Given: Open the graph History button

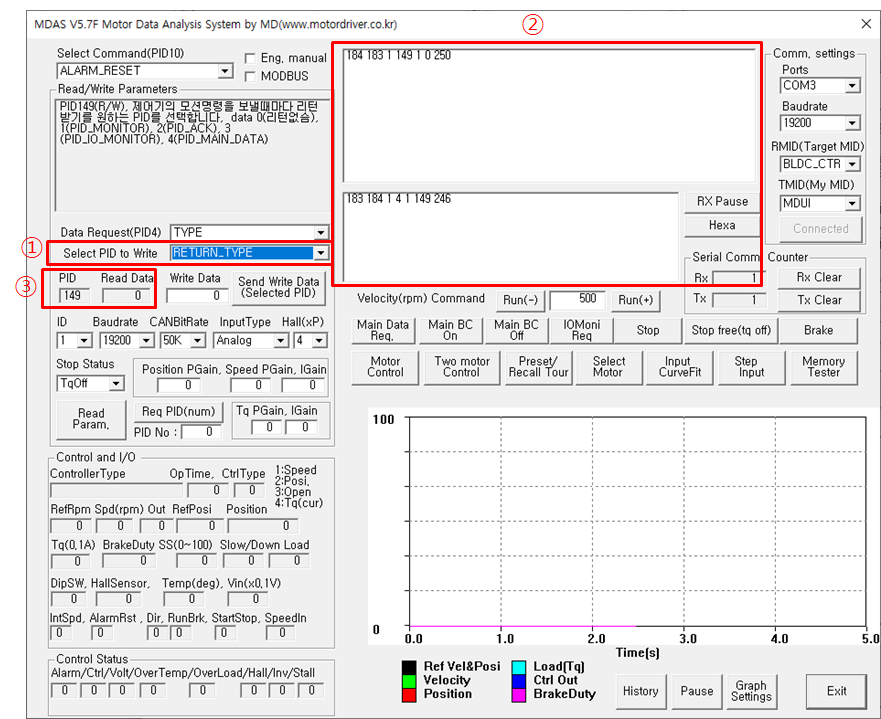Looking at the screenshot, I should 641,691.
